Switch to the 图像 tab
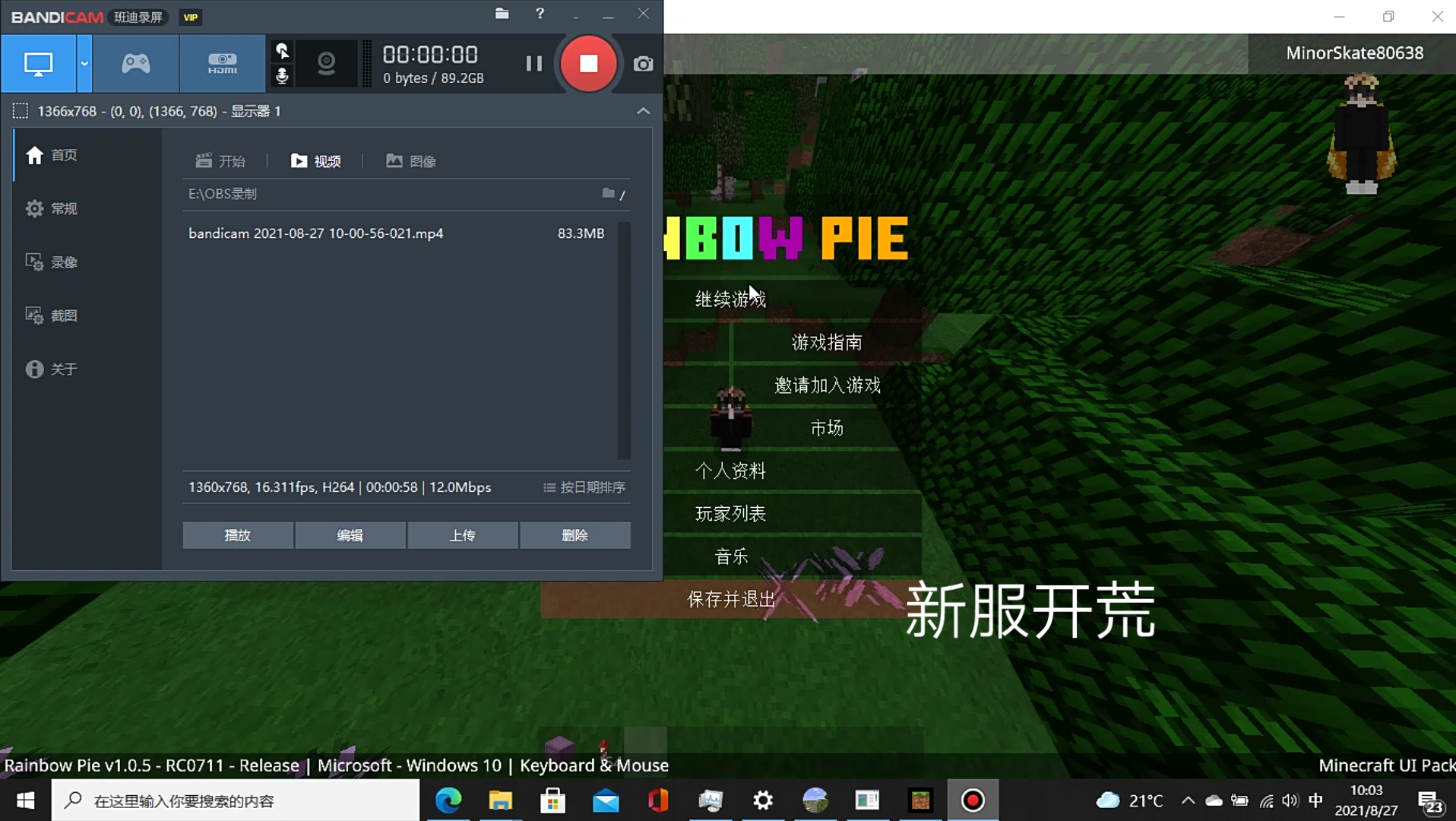The image size is (1456, 821). click(410, 161)
